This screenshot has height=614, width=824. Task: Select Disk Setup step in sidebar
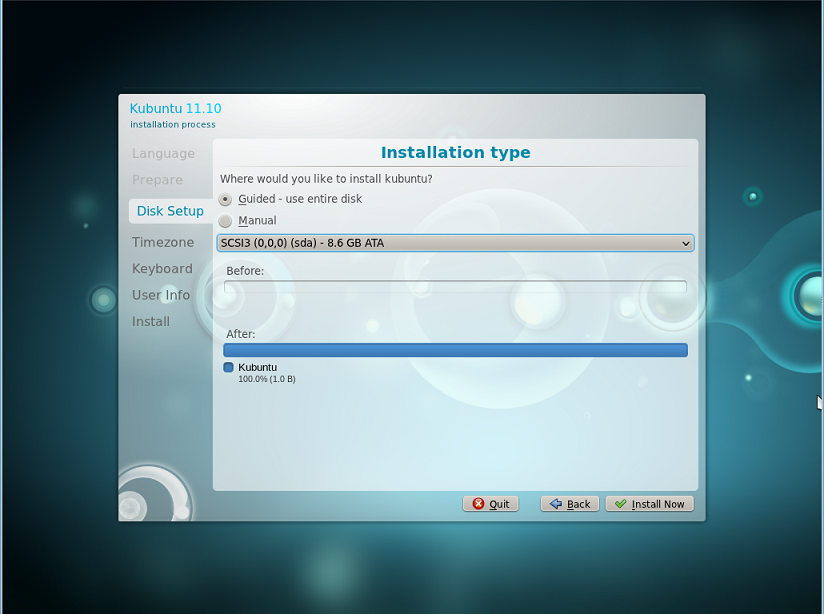coord(170,211)
